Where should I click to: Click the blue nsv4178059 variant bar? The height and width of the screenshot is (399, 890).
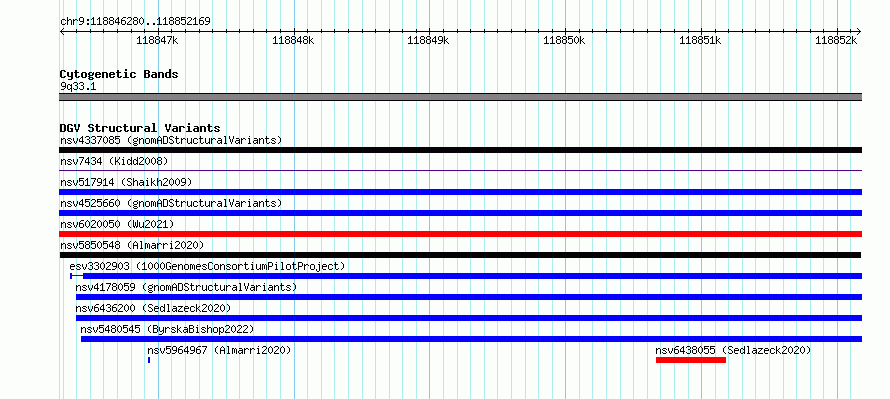pyautogui.click(x=469, y=297)
